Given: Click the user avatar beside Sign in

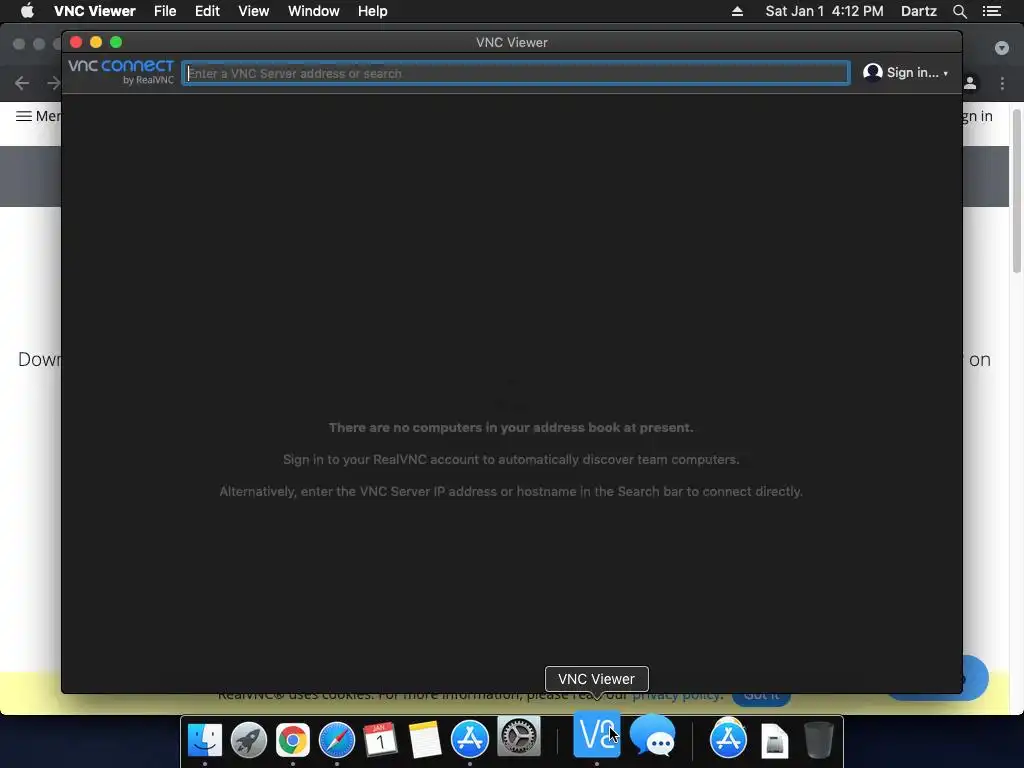Looking at the screenshot, I should [x=872, y=72].
